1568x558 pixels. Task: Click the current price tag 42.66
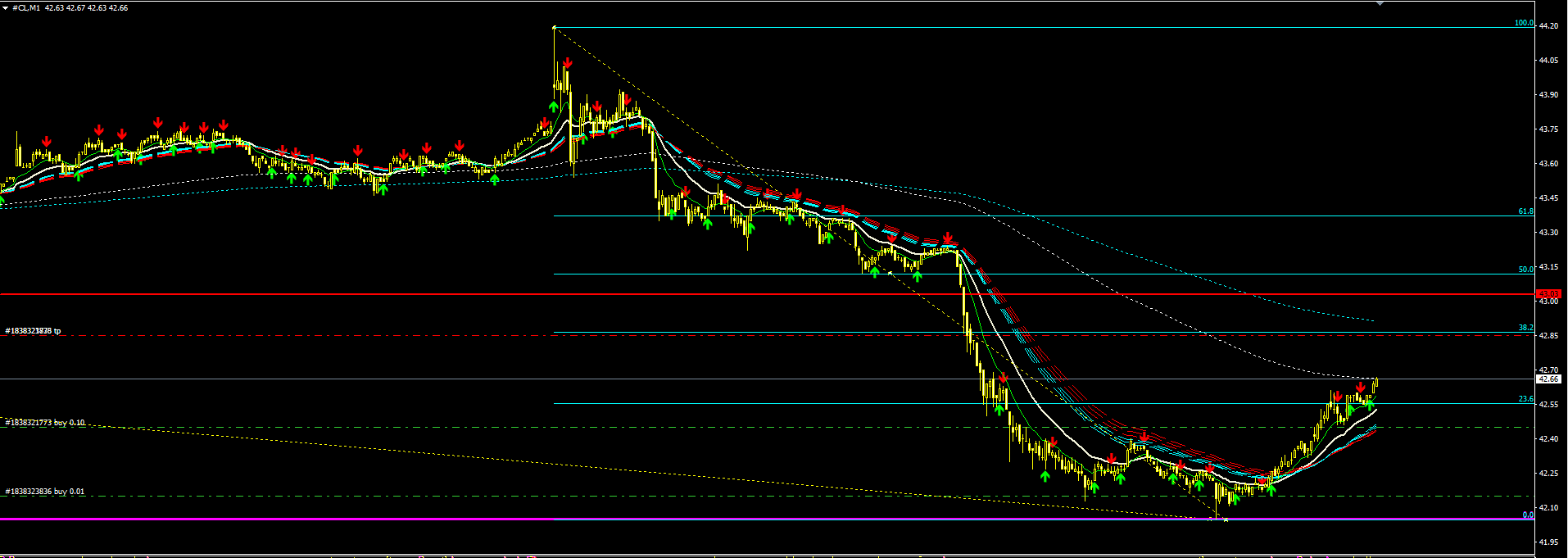(x=1548, y=379)
